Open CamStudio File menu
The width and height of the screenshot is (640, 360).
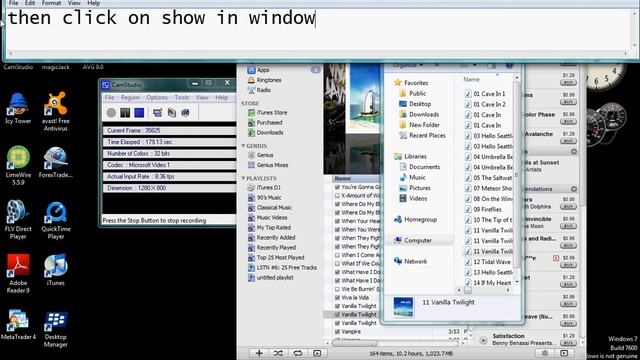point(109,98)
